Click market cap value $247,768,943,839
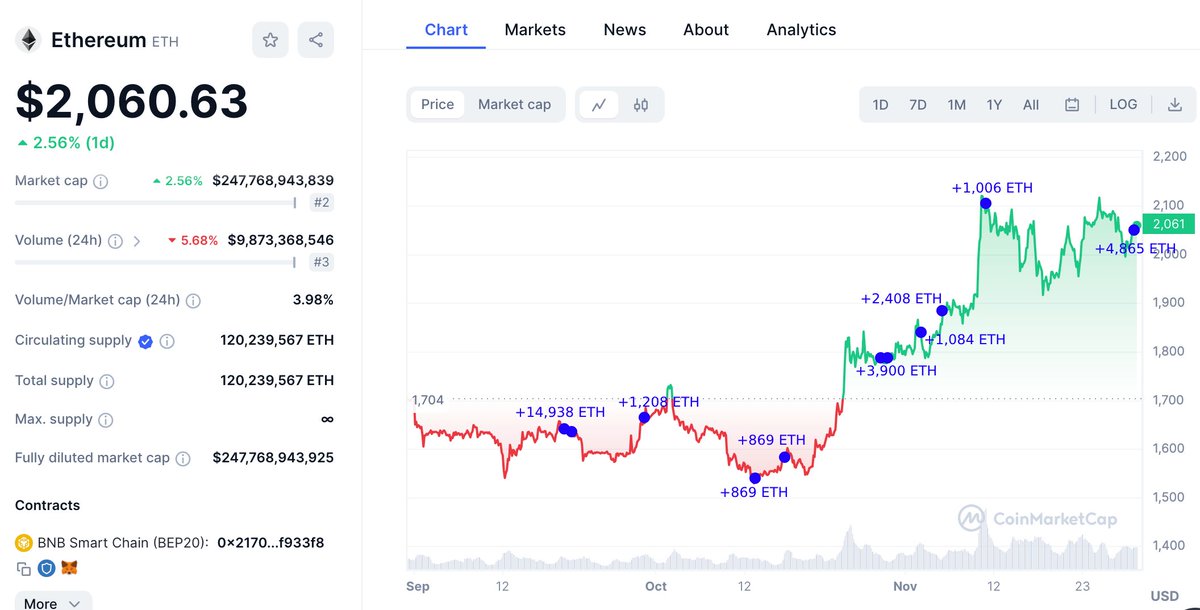 [273, 181]
